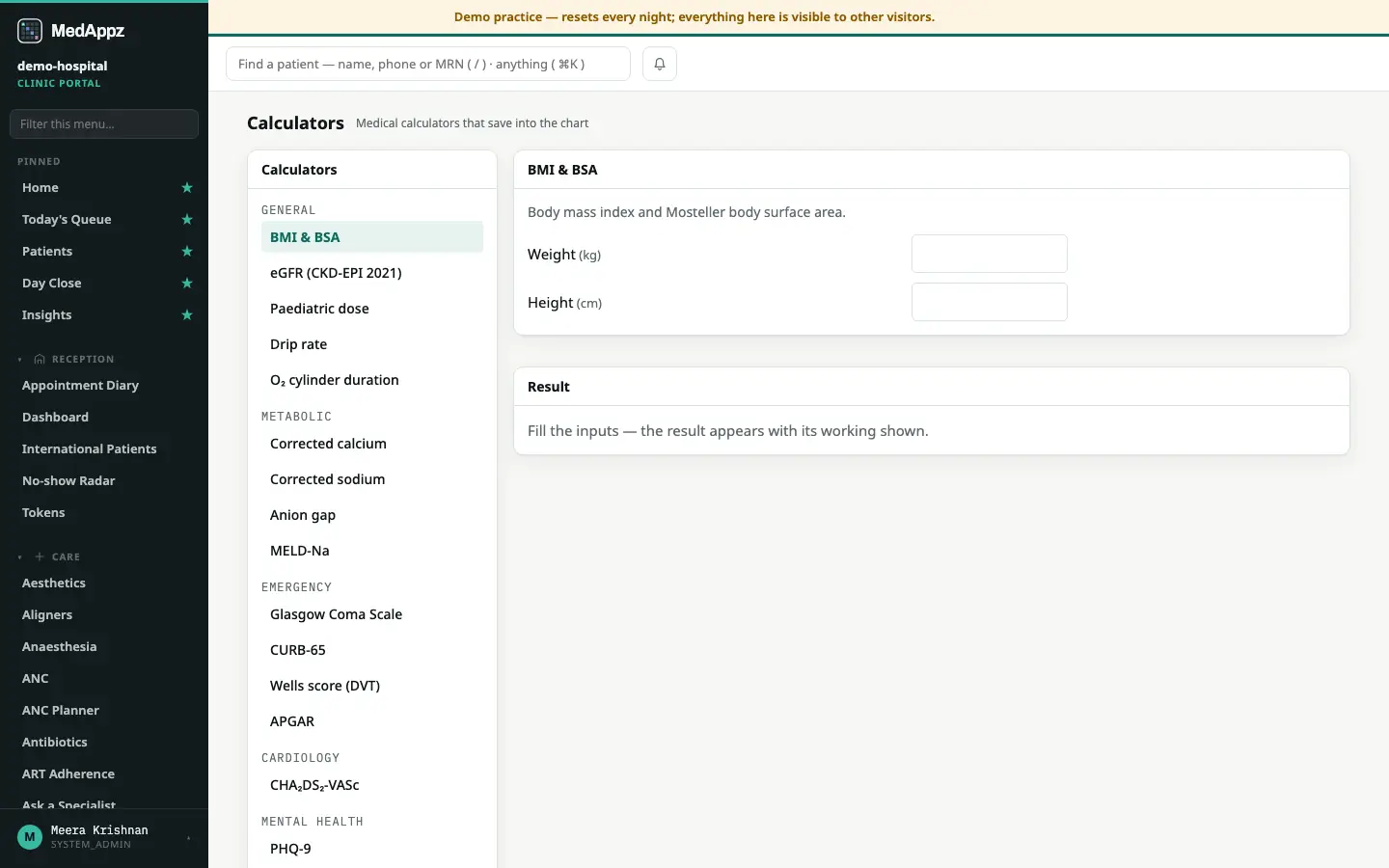Click the Meera Krishnan avatar

coord(30,837)
